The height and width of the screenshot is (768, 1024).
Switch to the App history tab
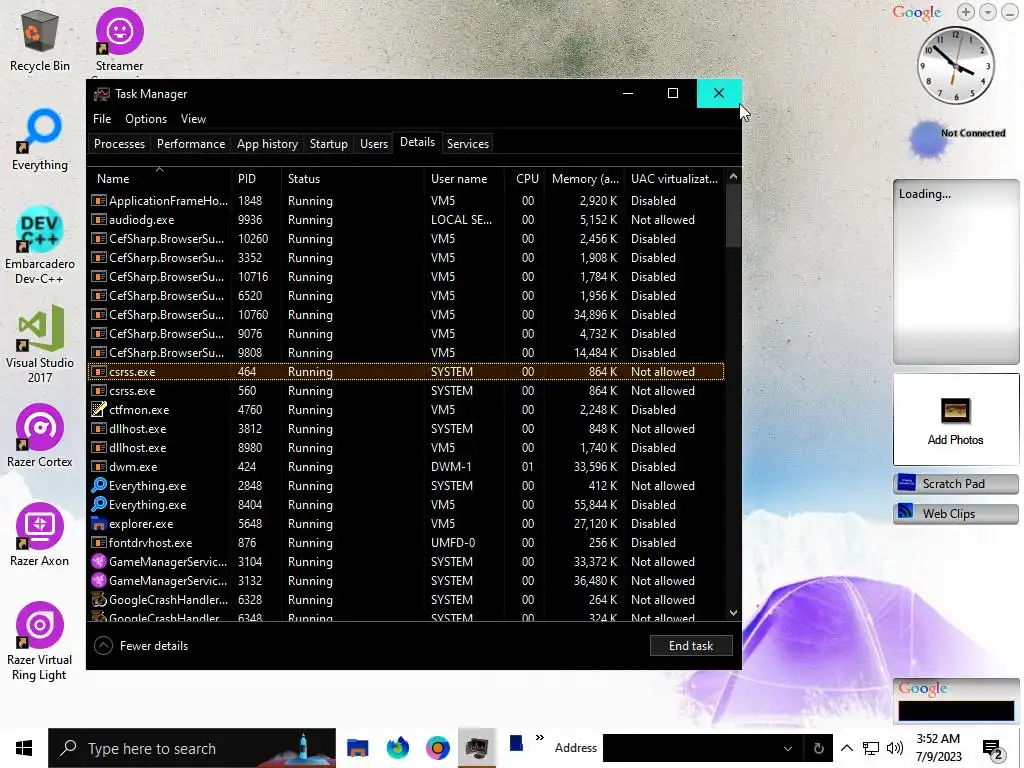(267, 144)
